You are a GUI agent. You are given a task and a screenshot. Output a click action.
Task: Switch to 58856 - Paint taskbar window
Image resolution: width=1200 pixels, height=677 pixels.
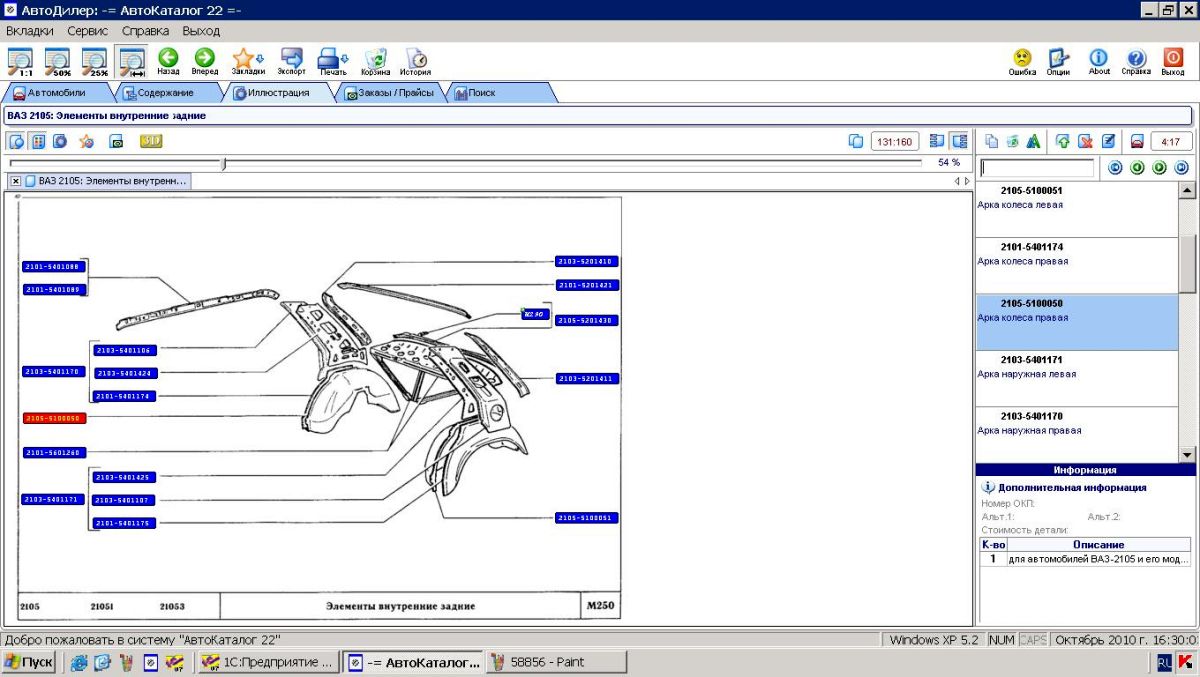pyautogui.click(x=558, y=662)
